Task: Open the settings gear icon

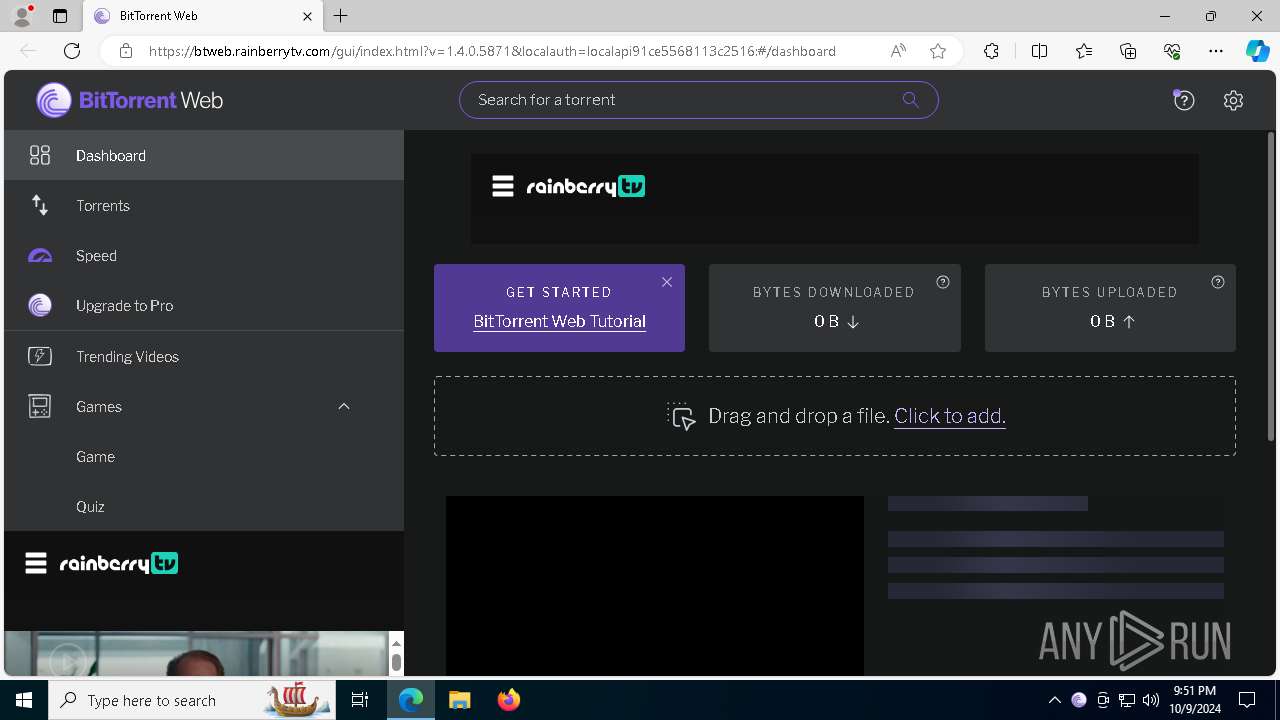Action: [x=1233, y=100]
